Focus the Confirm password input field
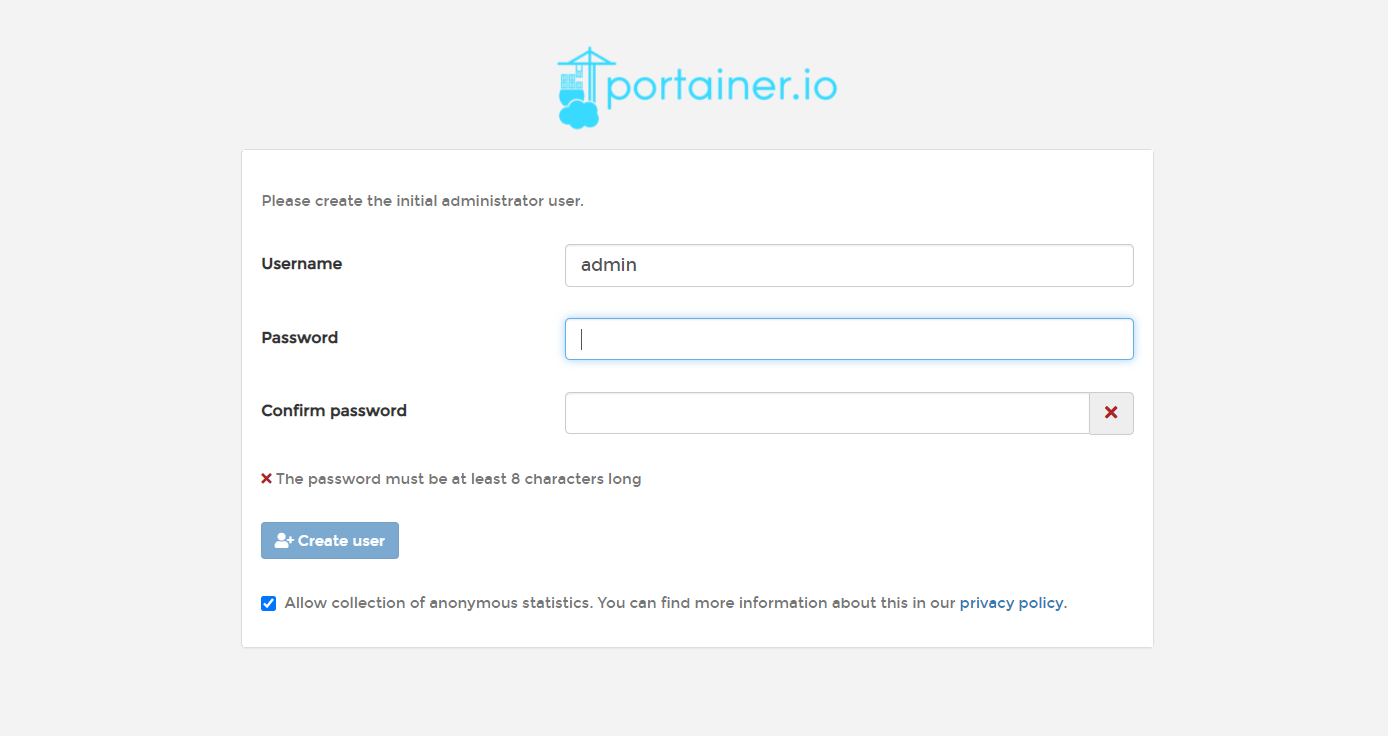The height and width of the screenshot is (736, 1388). (827, 413)
